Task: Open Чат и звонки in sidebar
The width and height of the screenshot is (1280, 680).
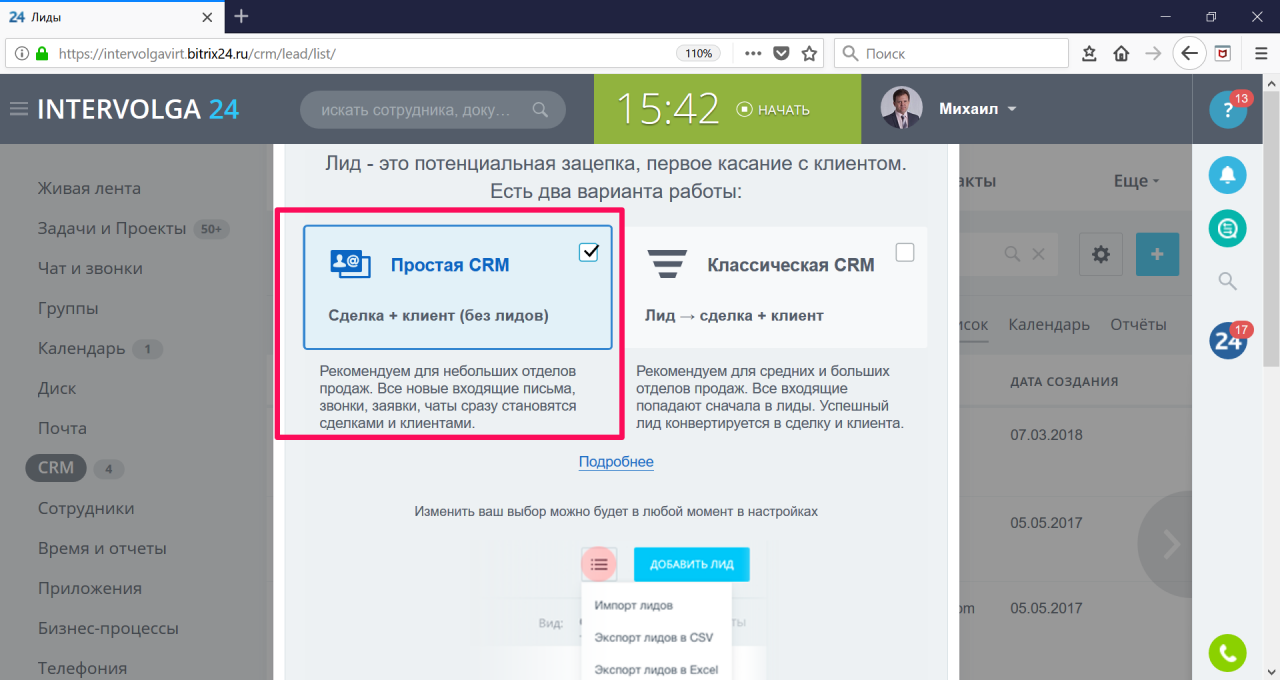Action: 90,268
